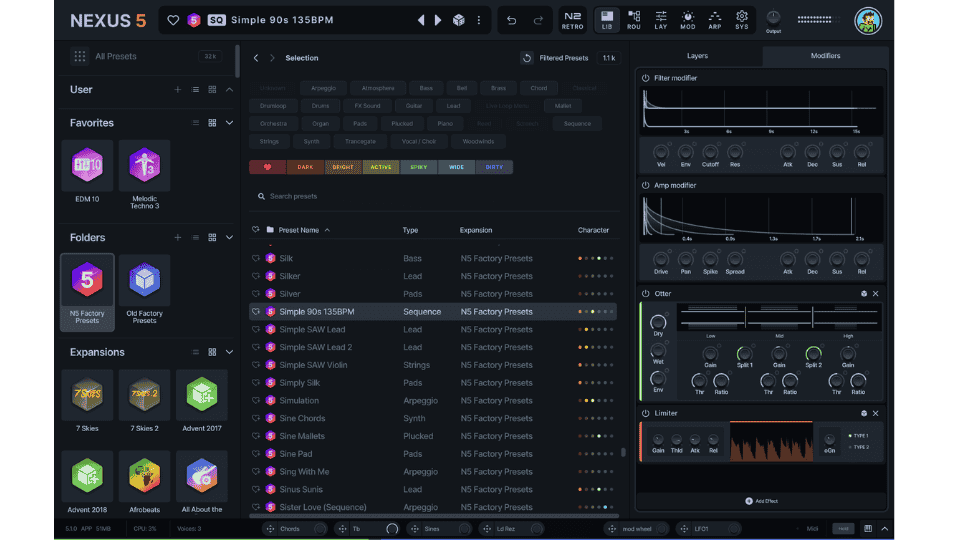Screen dimensions: 960x540
Task: Enable the WIDE character filter
Action: (x=456, y=167)
